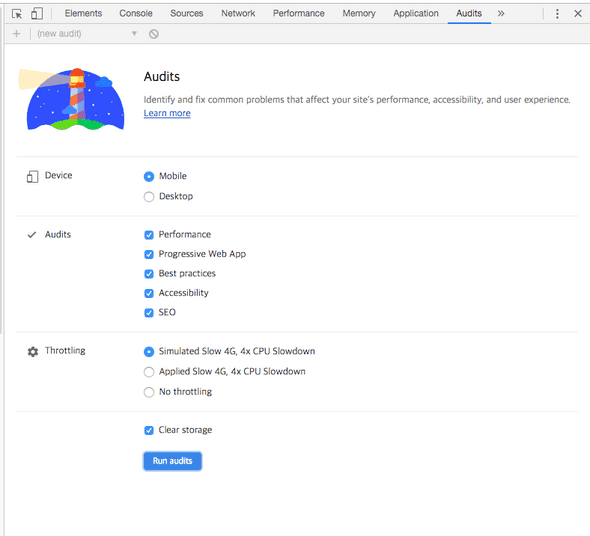Switch to the Network tab
The width and height of the screenshot is (590, 536).
click(238, 14)
